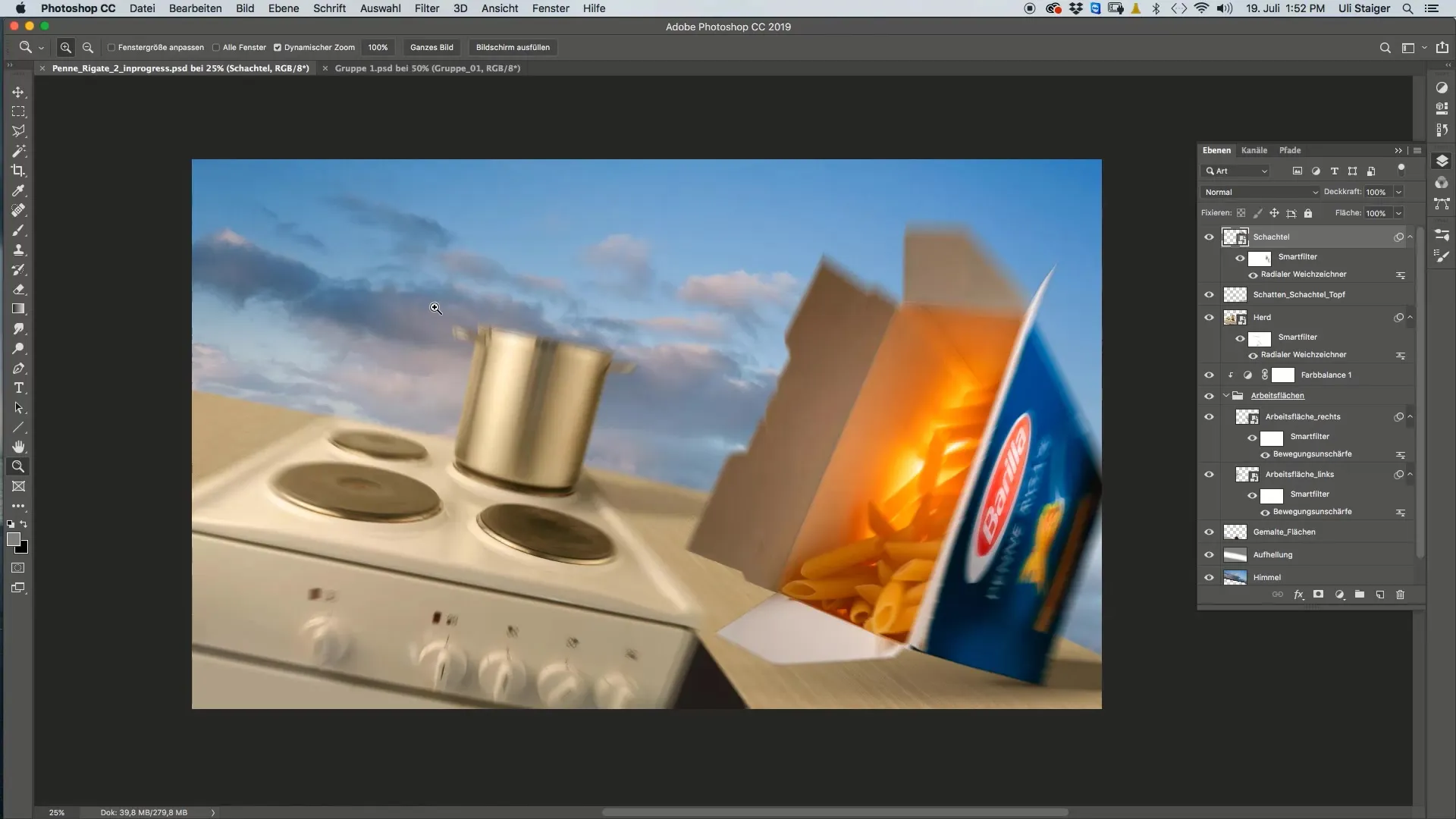Hide the Farbbalance 1 adjustment layer
Viewport: 1456px width, 819px height.
tap(1210, 375)
